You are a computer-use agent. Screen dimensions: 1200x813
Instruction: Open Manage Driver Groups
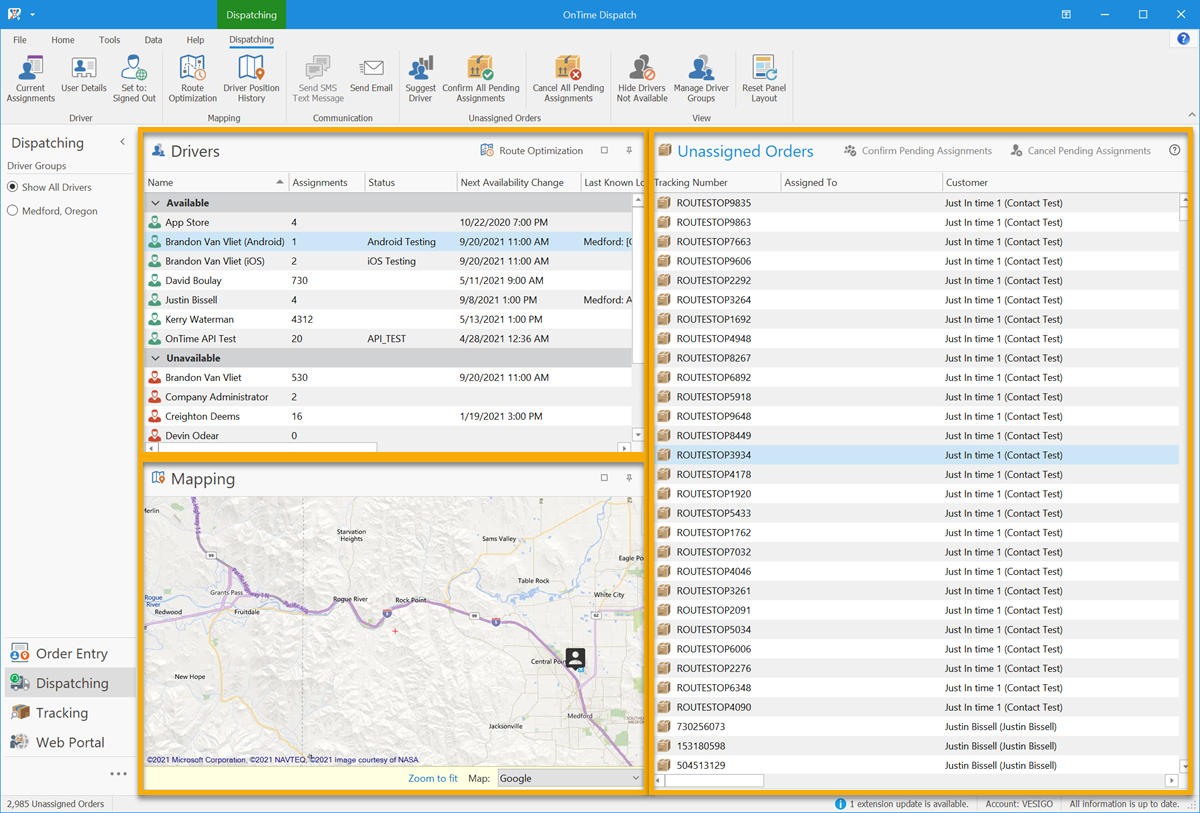click(701, 79)
